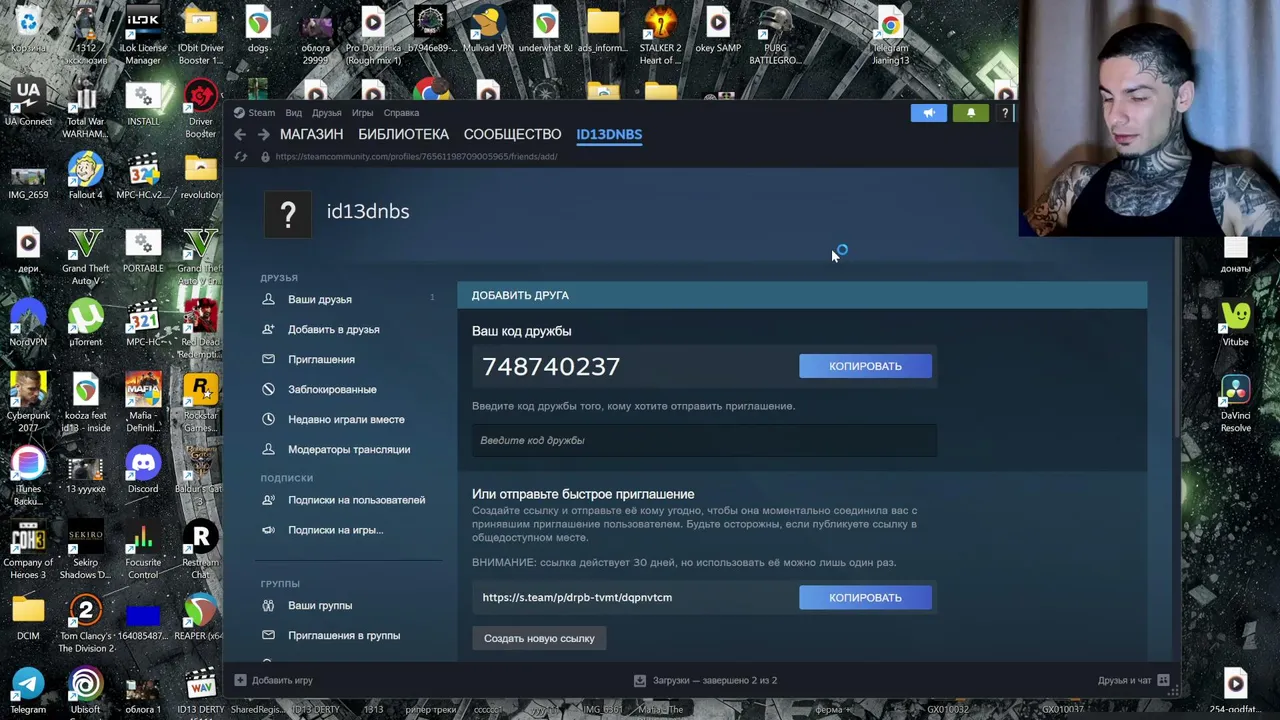Open the Steam menu in the title bar
Image resolution: width=1280 pixels, height=720 pixels.
pos(255,113)
